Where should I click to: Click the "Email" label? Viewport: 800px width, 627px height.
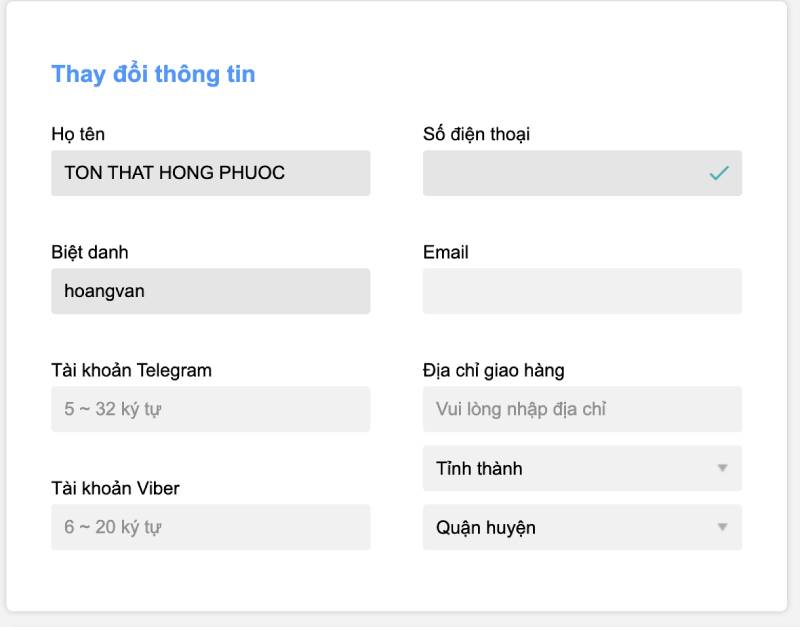point(446,252)
